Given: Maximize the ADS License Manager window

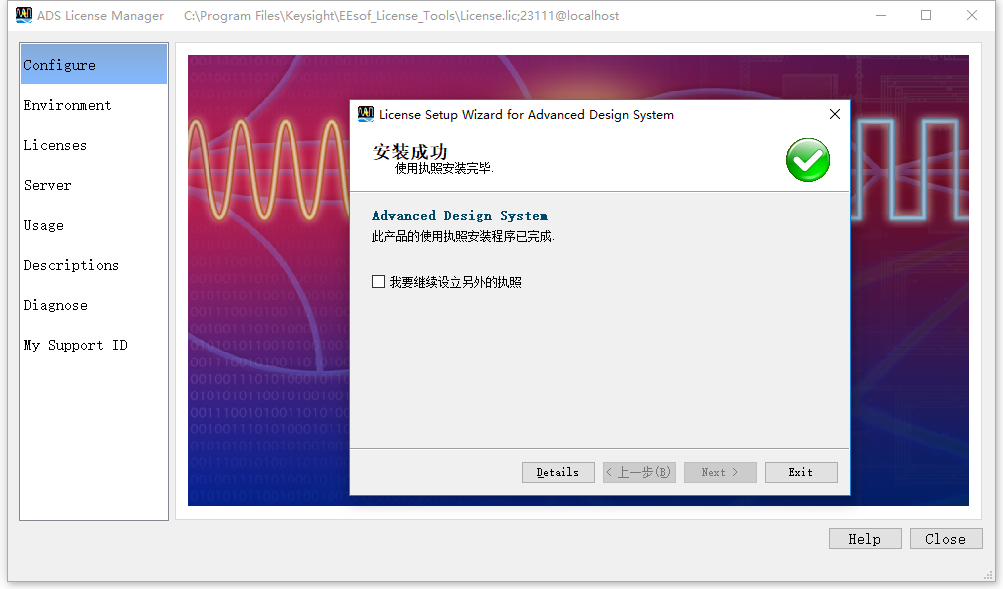Looking at the screenshot, I should pos(926,15).
